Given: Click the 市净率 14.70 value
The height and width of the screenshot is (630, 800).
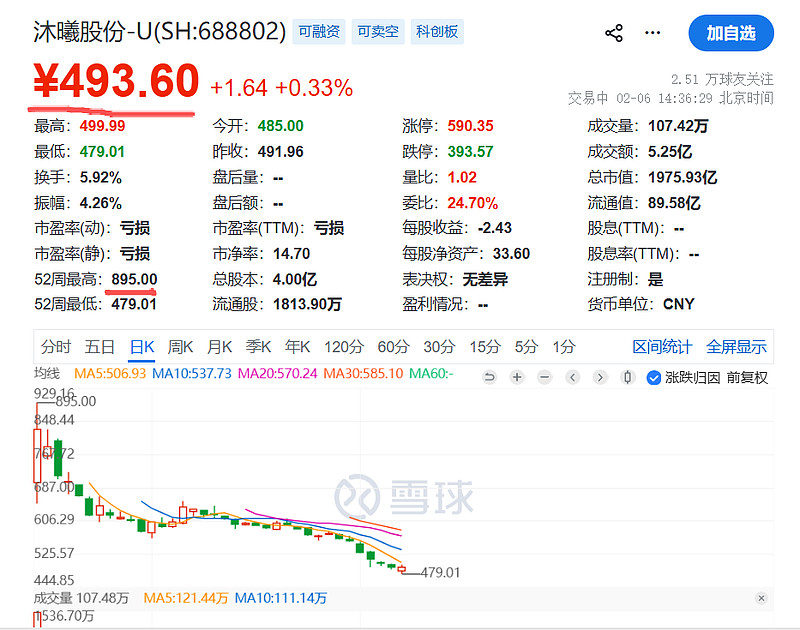Looking at the screenshot, I should point(291,254).
